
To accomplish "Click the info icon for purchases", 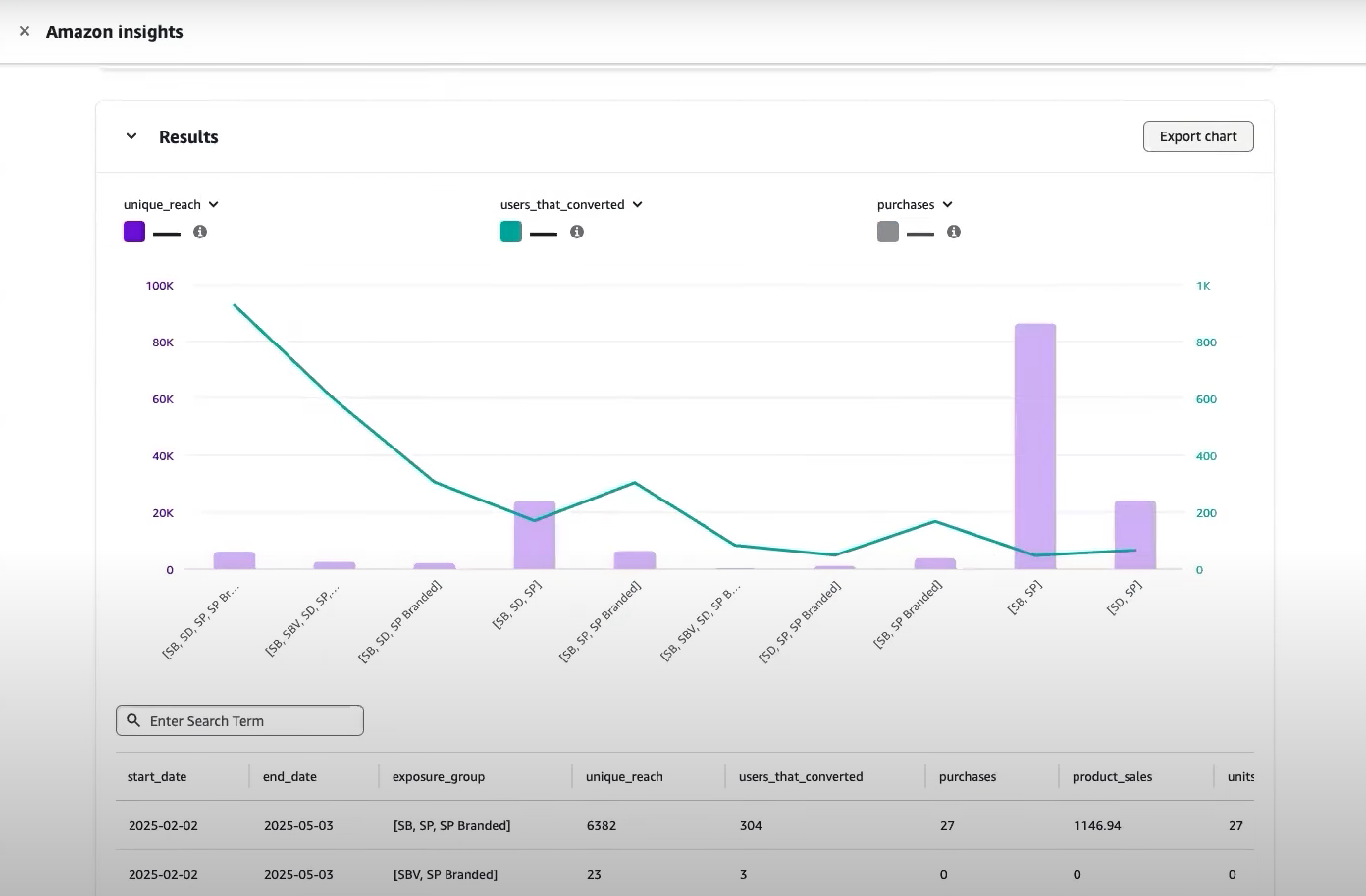I will [x=954, y=232].
